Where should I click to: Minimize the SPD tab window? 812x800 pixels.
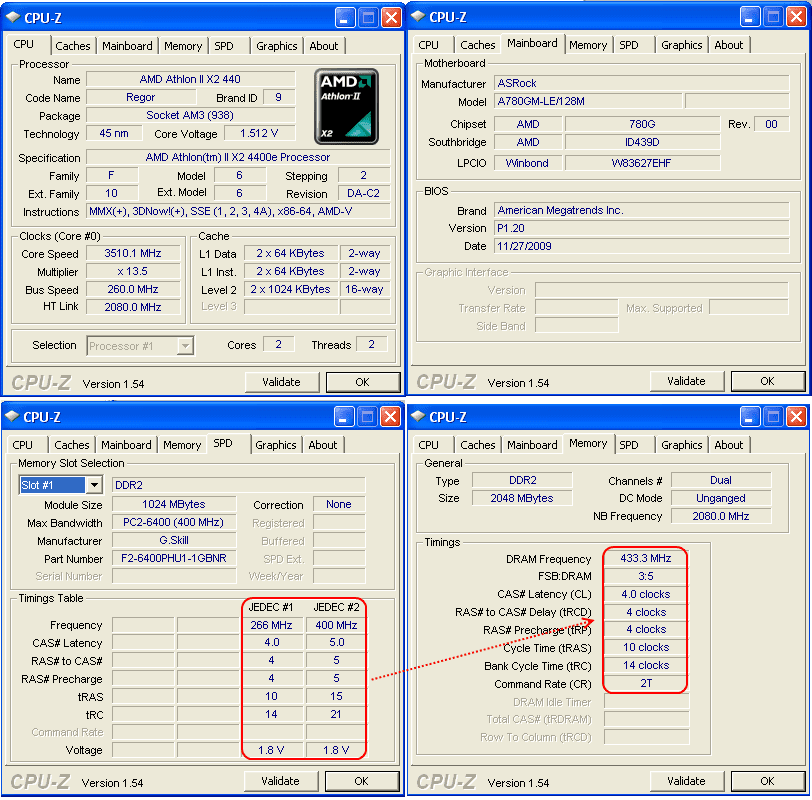coord(344,417)
